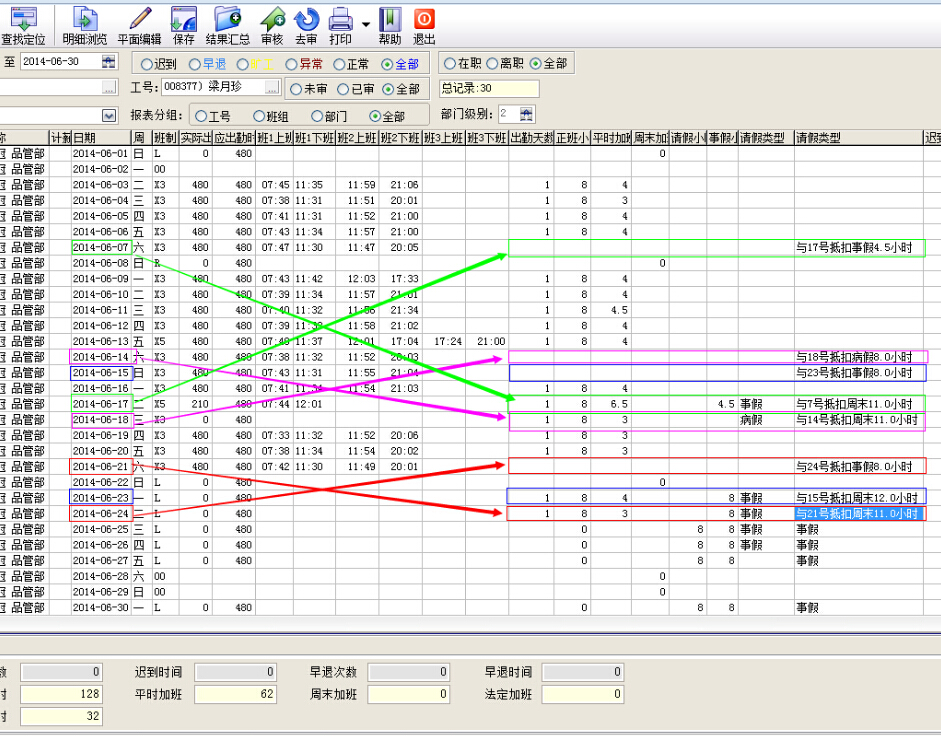Viewport: 941px width, 736px height.
Task: Click cell 与15号抵扣周末12.0小时
Action: pos(857,498)
